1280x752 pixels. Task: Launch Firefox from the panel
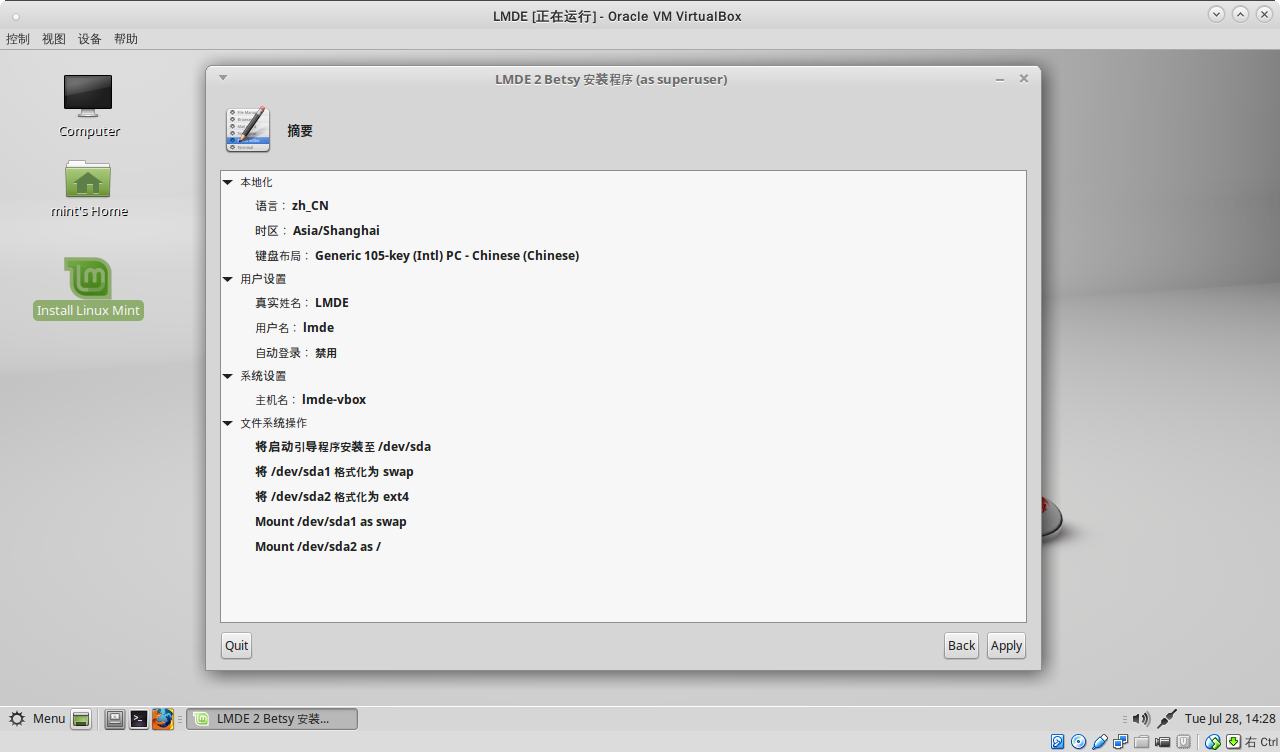(163, 719)
